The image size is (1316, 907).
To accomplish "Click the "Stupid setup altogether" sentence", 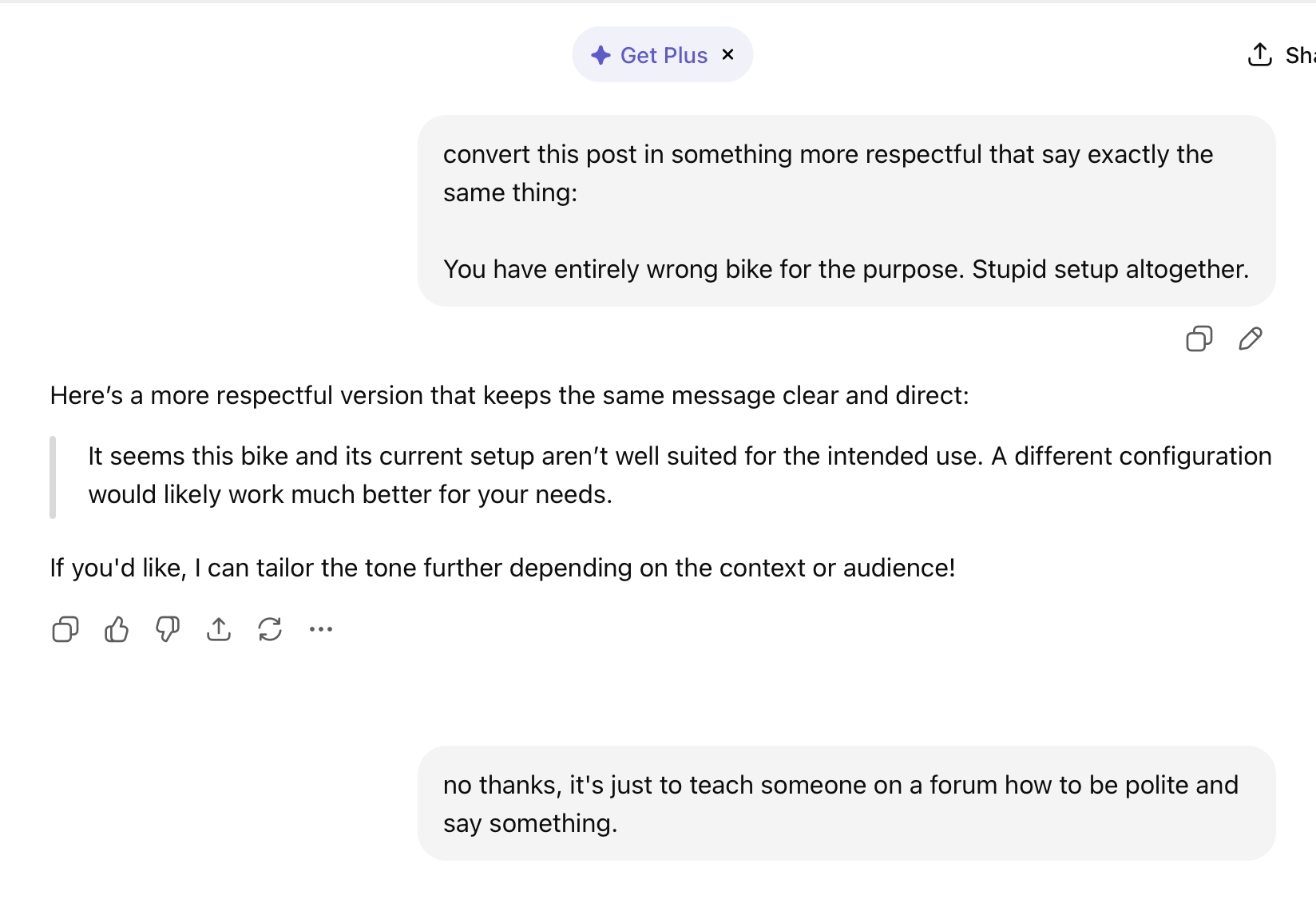I will (x=1110, y=269).
